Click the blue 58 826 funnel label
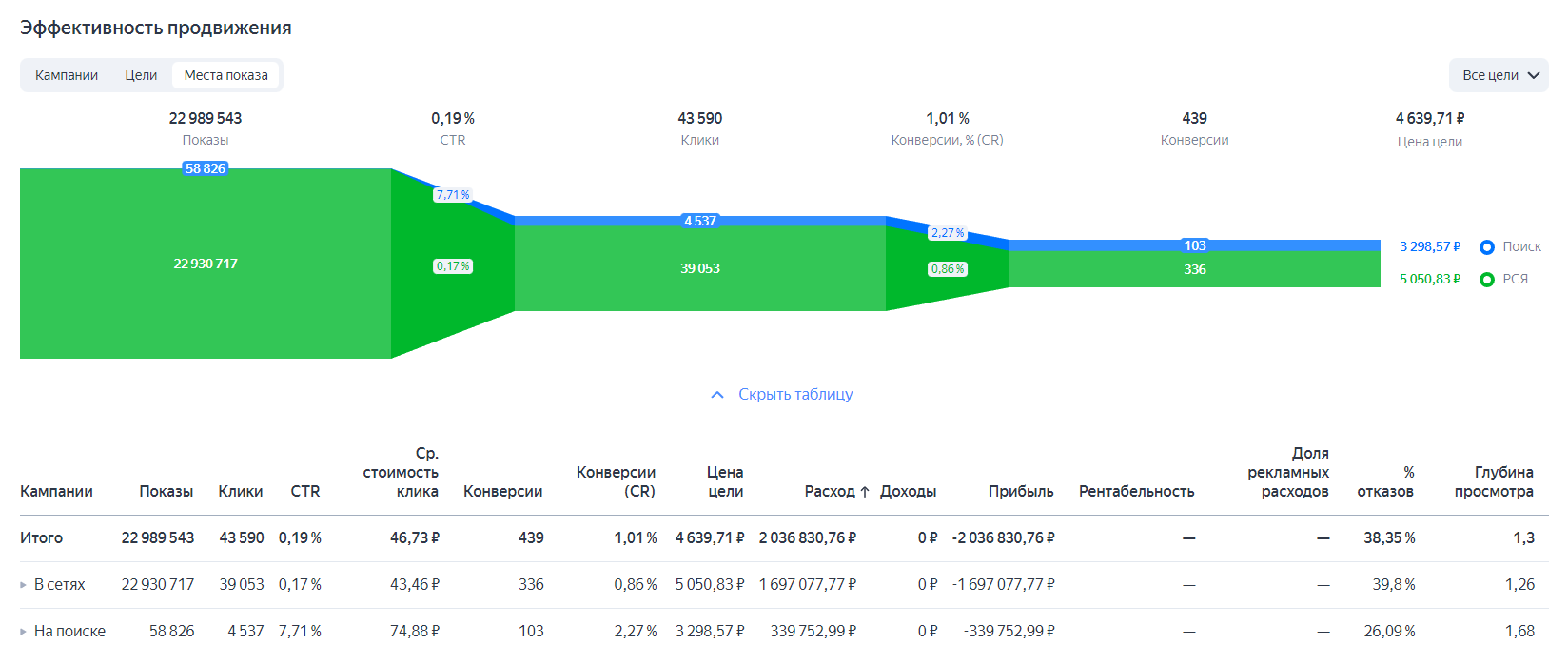 pos(206,168)
